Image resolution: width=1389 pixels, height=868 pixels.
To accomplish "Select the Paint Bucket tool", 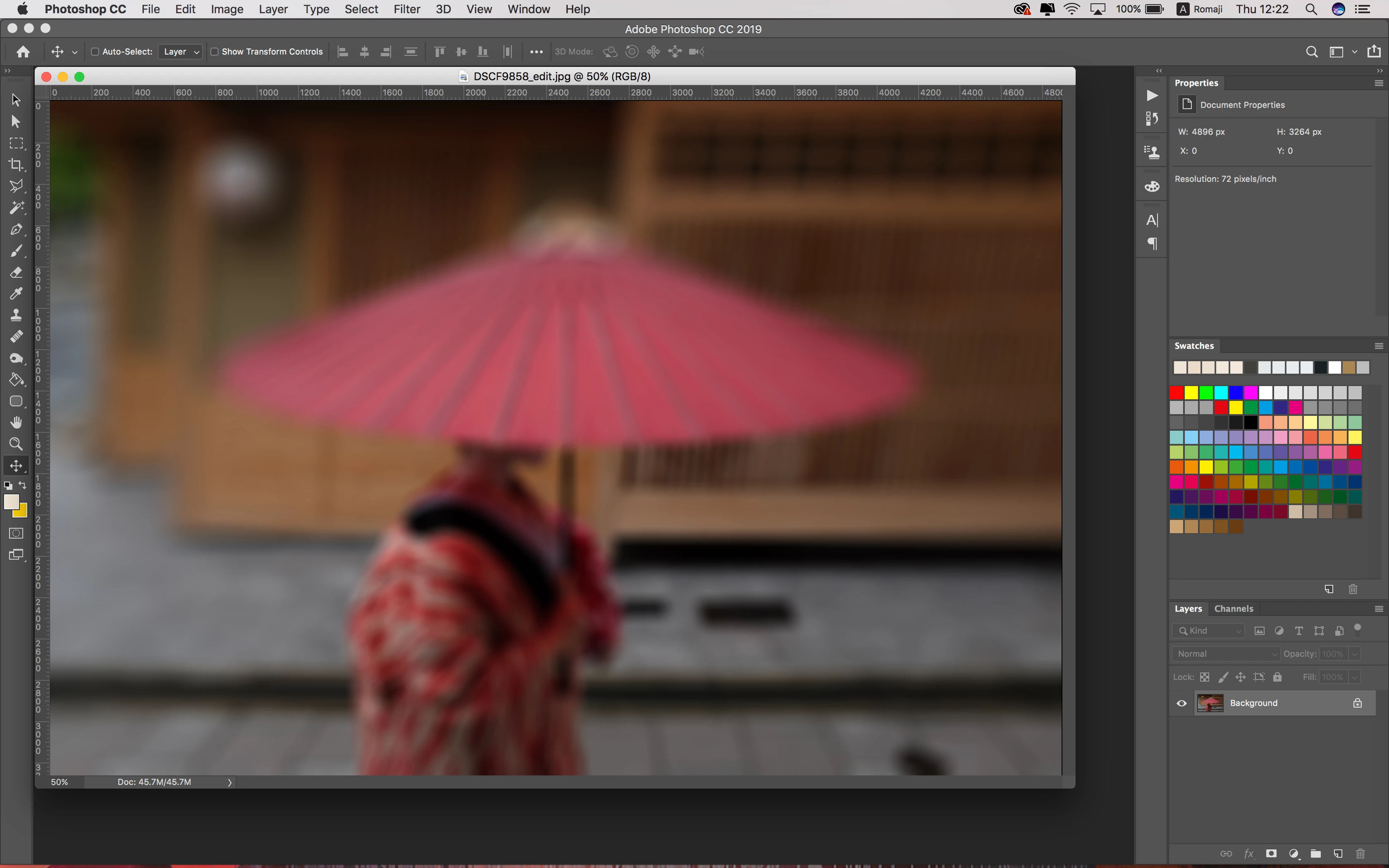I will [16, 379].
